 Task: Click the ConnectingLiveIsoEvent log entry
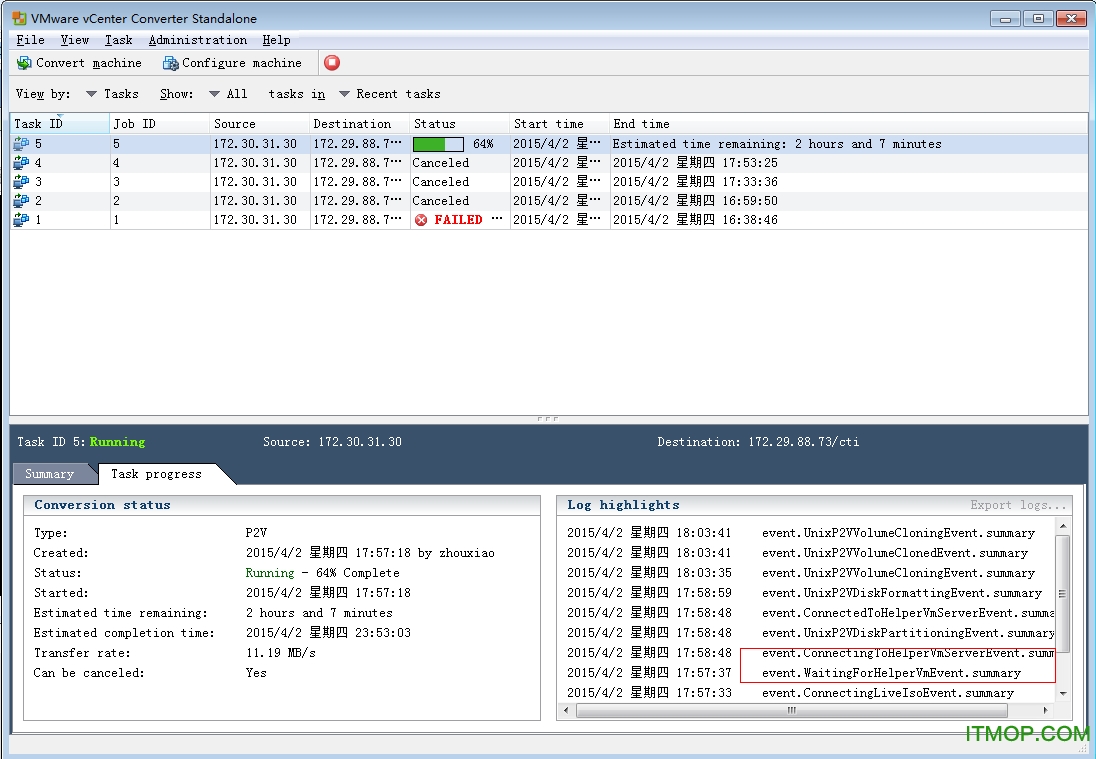pyautogui.click(x=888, y=693)
